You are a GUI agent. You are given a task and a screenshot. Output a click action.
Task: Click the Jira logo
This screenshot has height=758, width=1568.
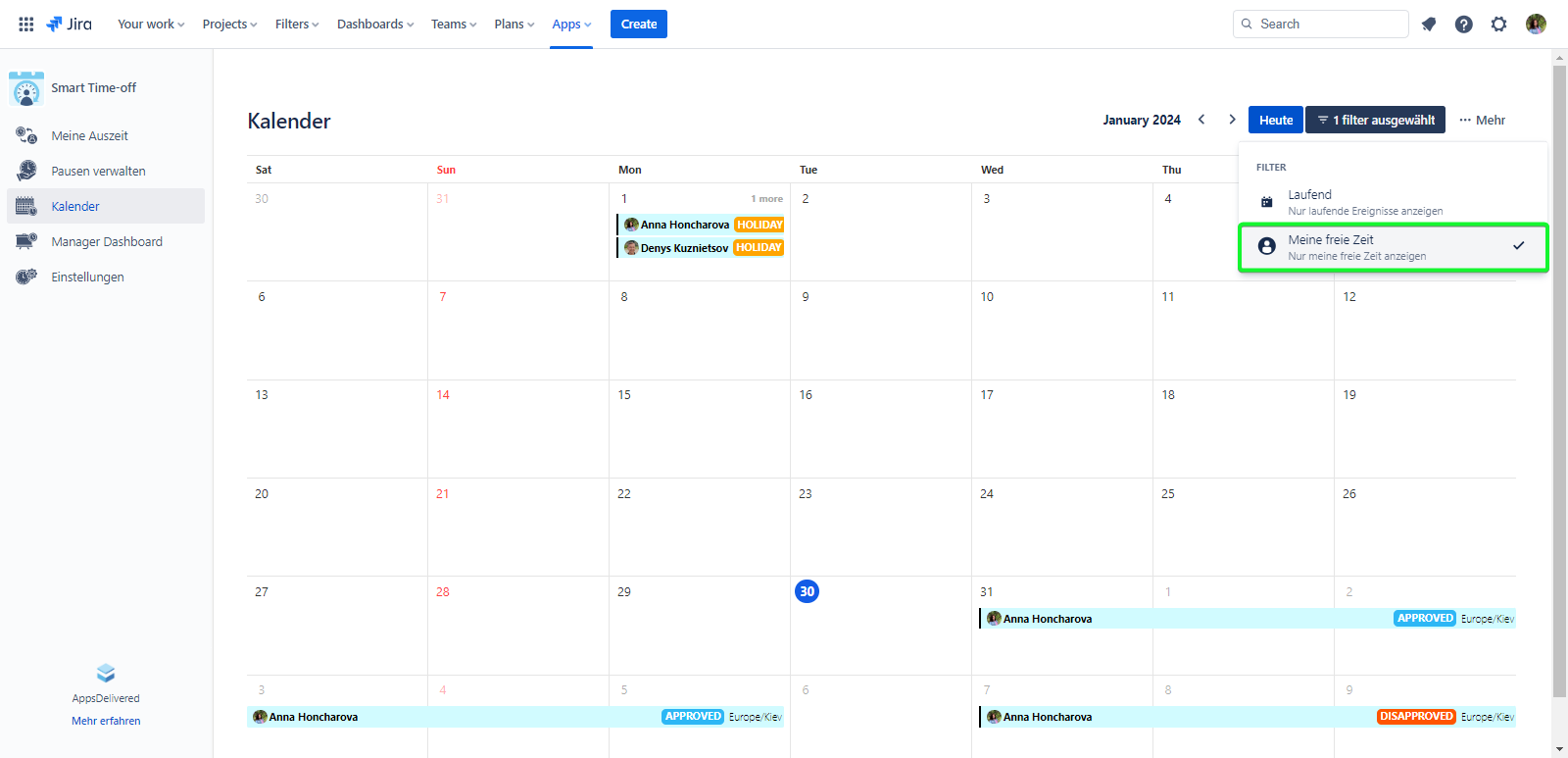pos(69,25)
